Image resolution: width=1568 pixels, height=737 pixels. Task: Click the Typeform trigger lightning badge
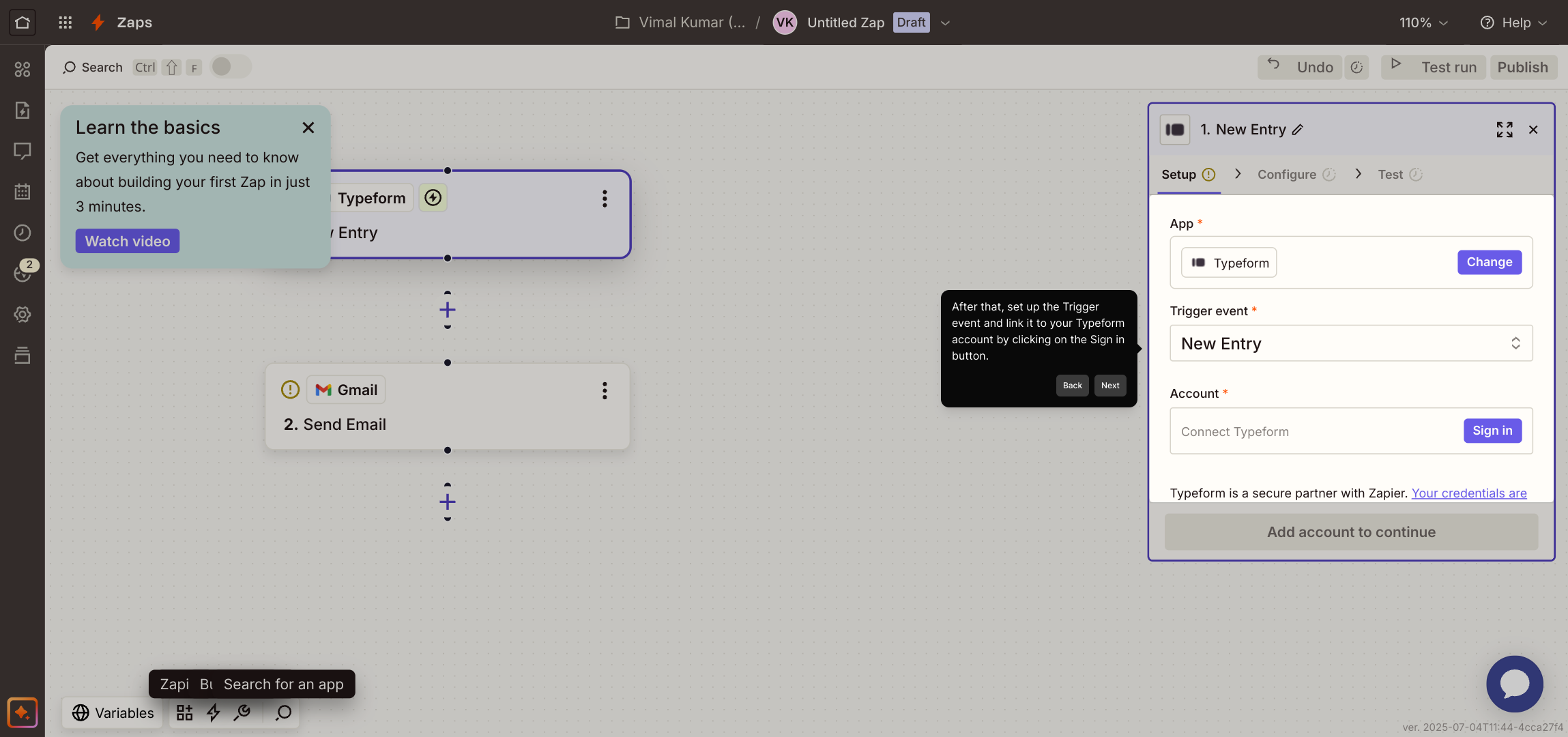[x=433, y=198]
